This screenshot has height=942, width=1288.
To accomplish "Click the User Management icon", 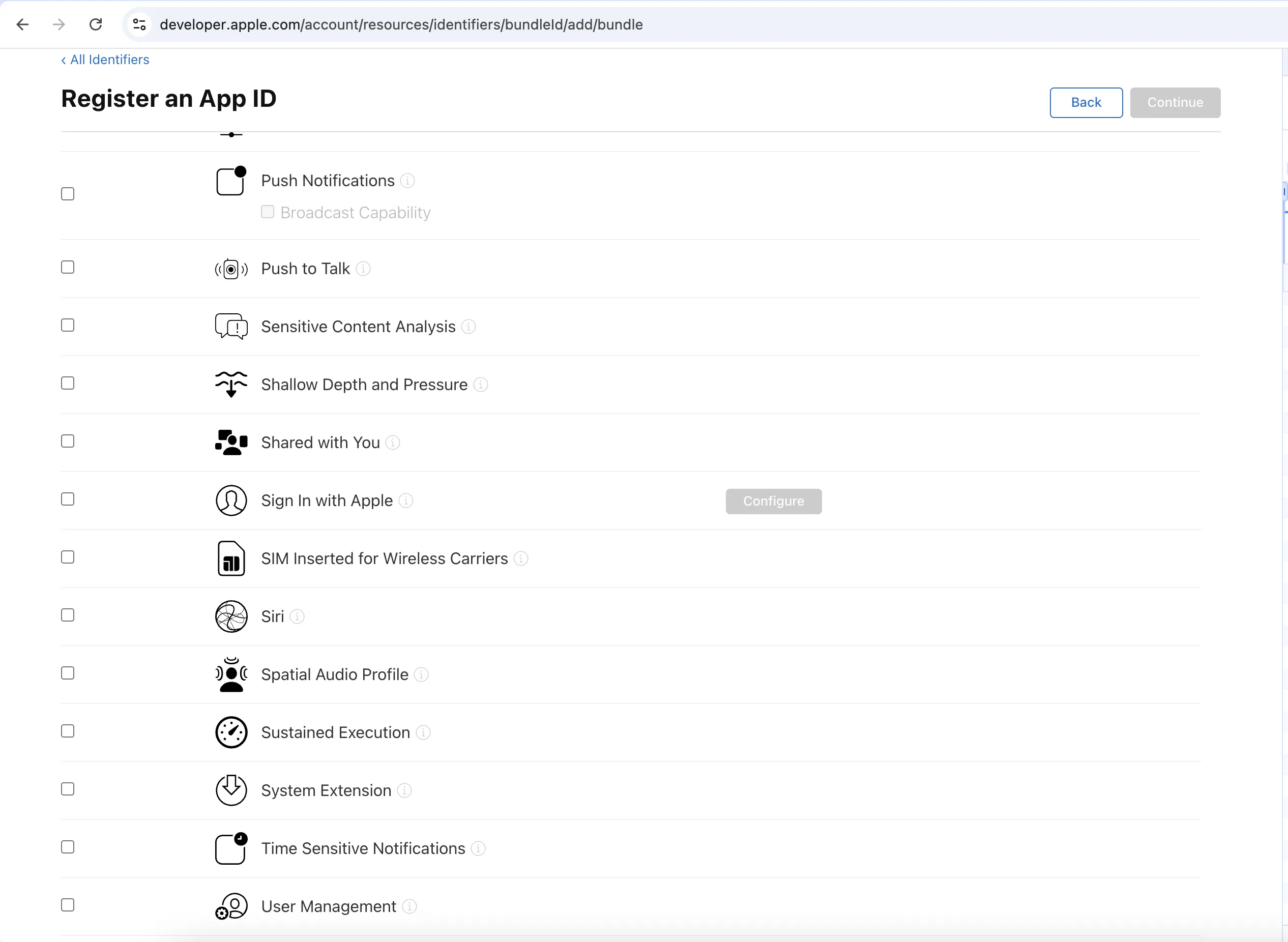I will click(x=231, y=906).
